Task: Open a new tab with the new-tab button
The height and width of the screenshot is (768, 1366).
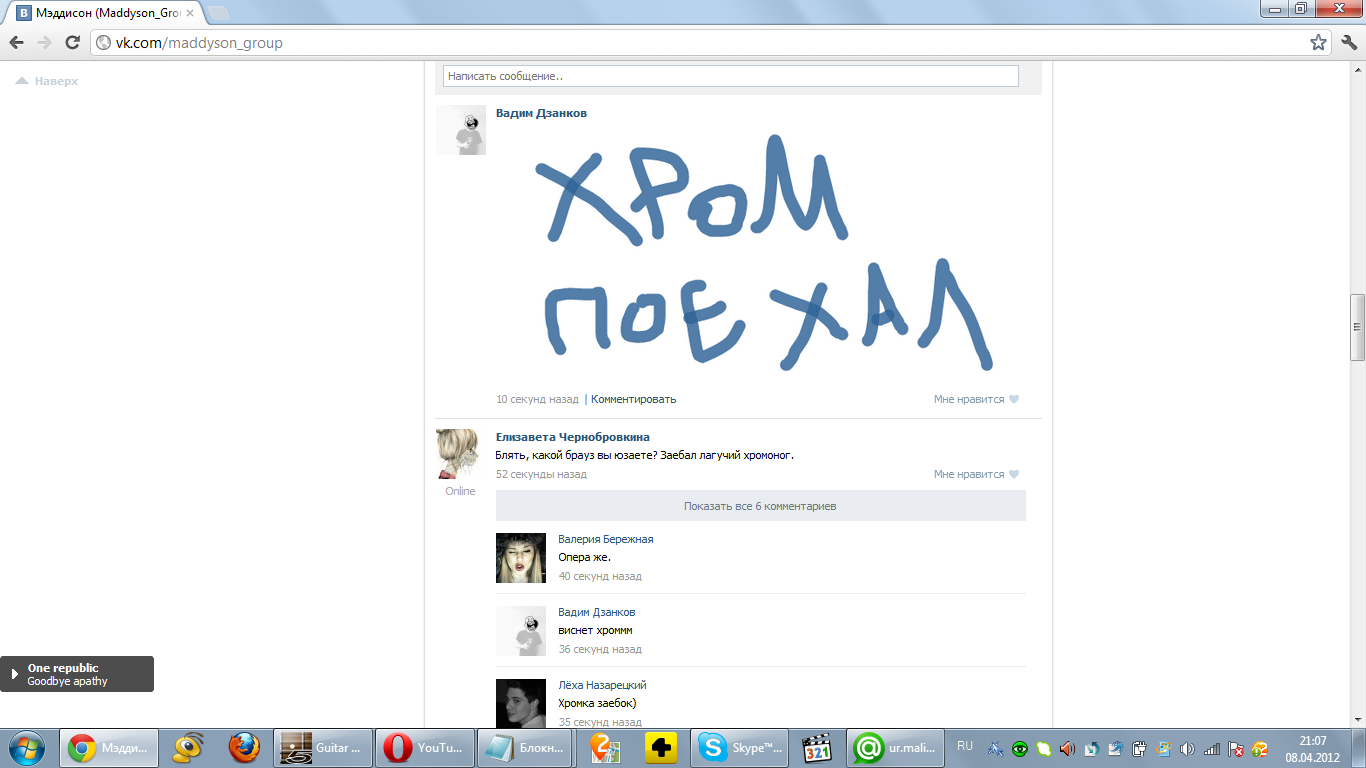Action: (x=217, y=13)
